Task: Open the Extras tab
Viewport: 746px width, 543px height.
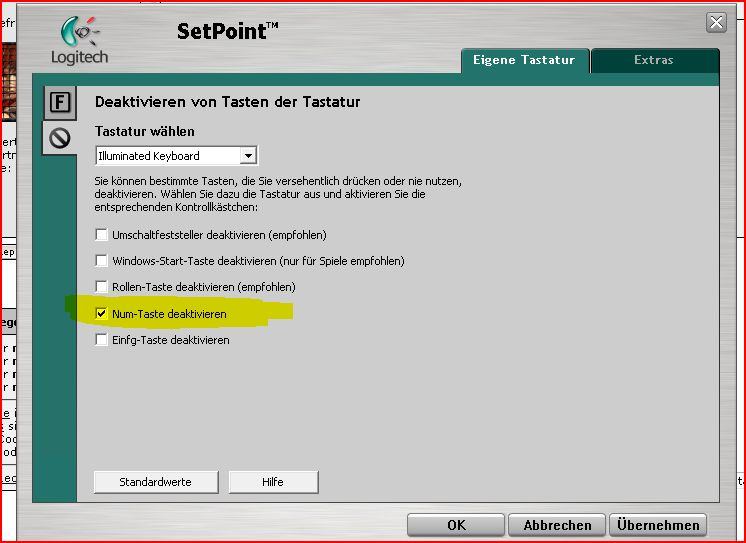Action: [x=654, y=60]
